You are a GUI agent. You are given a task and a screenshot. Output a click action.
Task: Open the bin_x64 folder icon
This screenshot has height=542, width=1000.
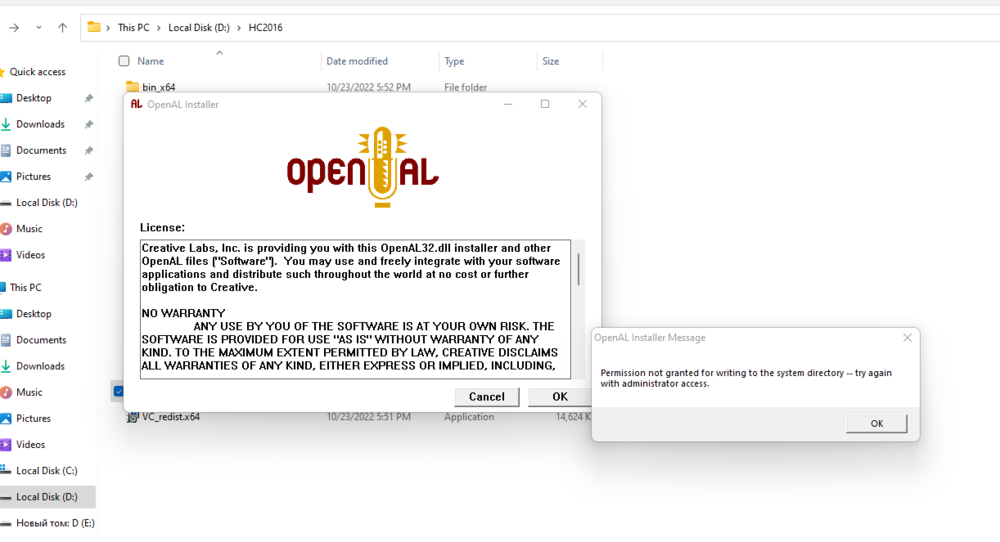point(132,87)
